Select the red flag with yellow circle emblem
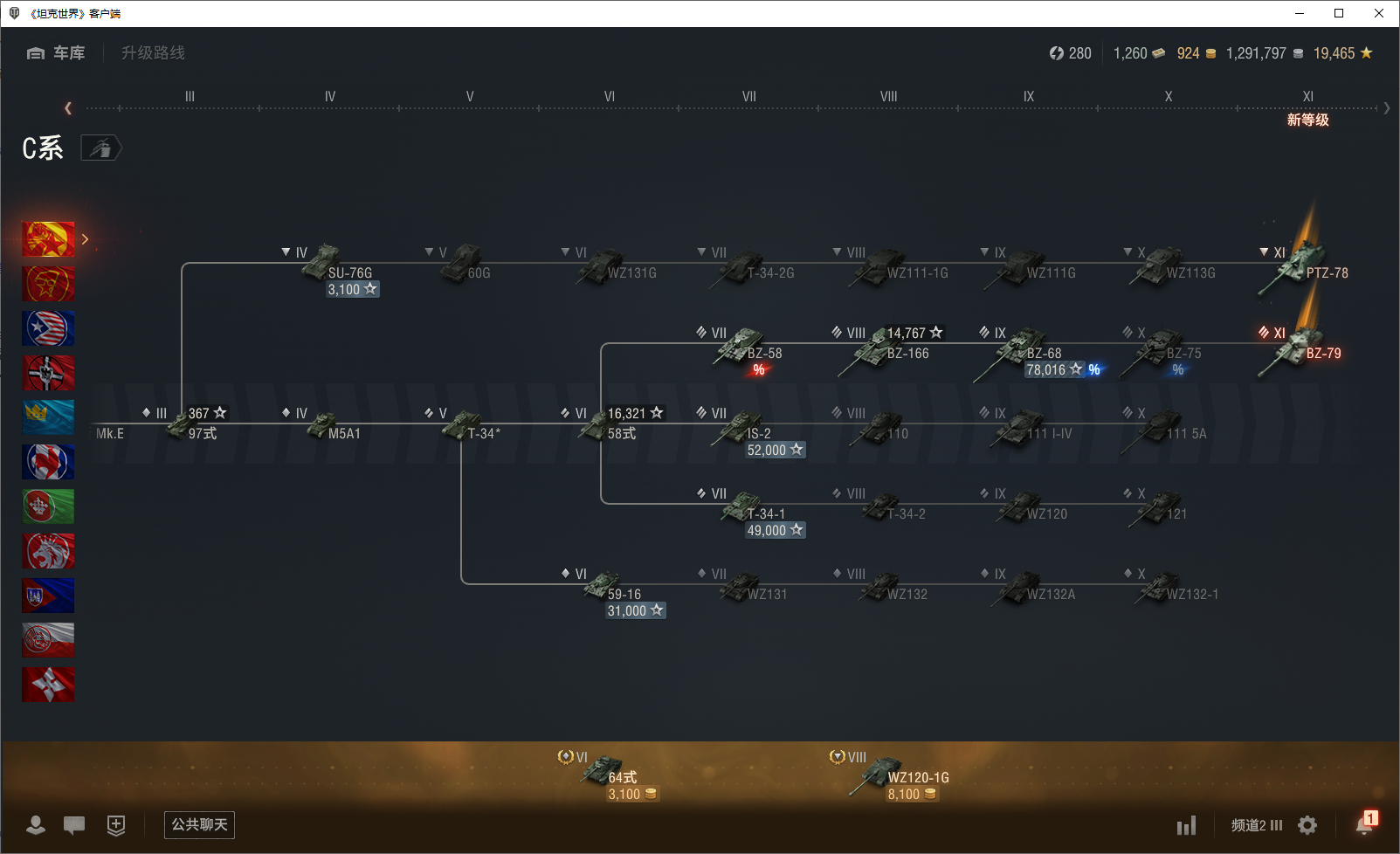This screenshot has height=854, width=1400. click(x=48, y=284)
